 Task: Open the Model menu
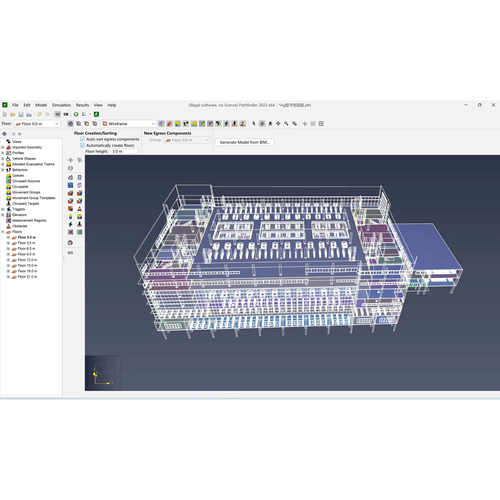tap(41, 105)
